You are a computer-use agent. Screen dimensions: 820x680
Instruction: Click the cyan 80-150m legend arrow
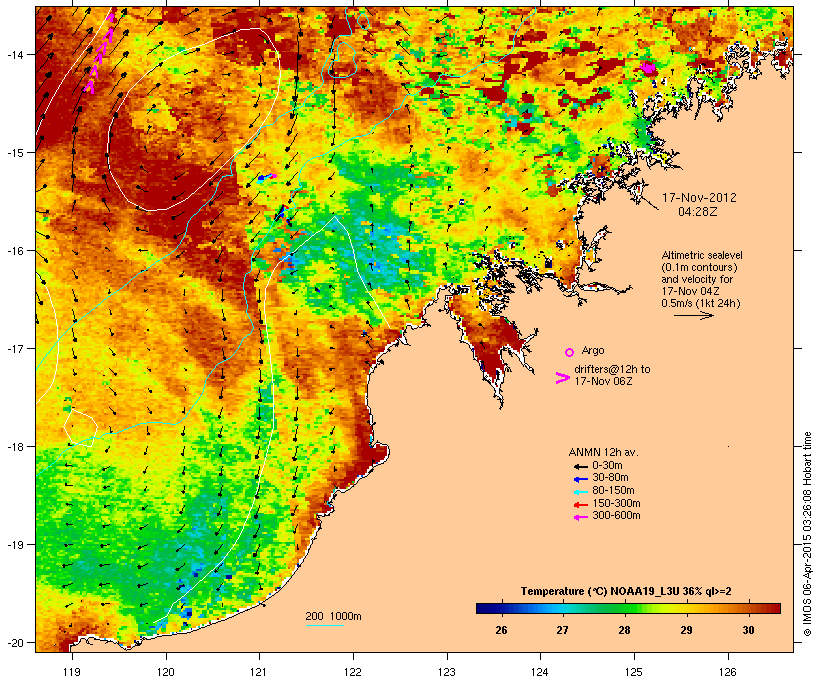click(x=580, y=492)
